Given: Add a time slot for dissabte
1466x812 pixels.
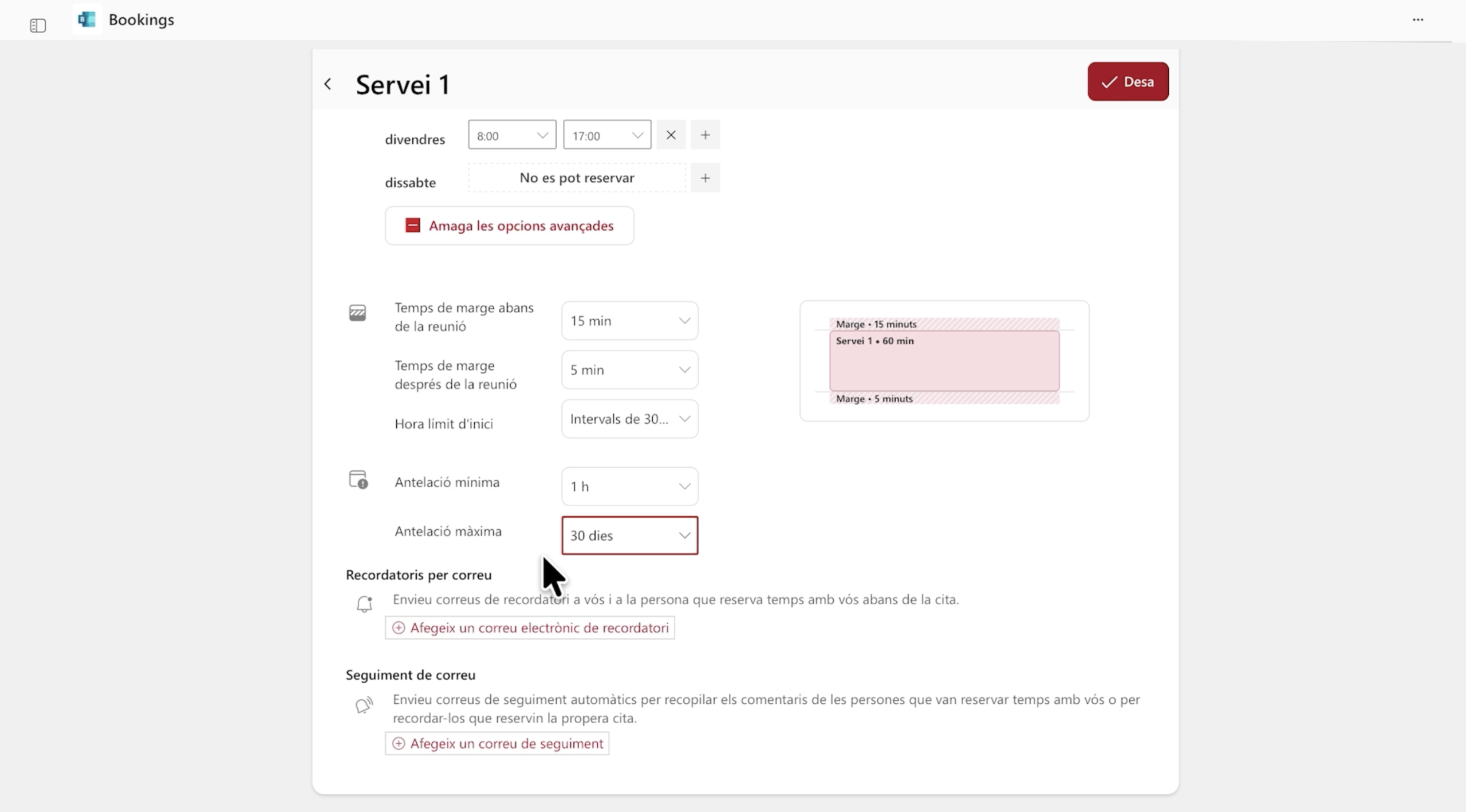Looking at the screenshot, I should (x=705, y=178).
